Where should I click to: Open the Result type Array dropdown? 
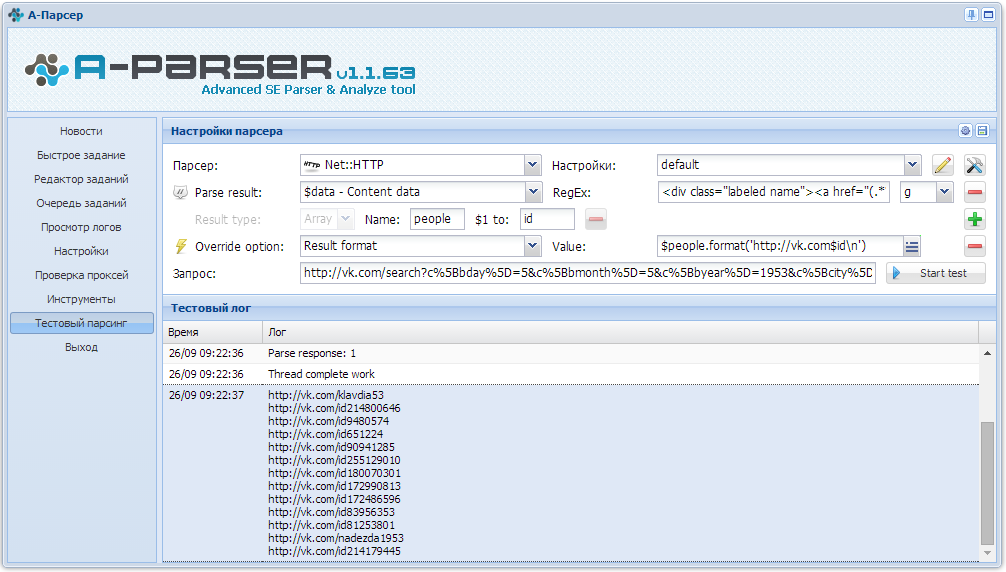345,219
